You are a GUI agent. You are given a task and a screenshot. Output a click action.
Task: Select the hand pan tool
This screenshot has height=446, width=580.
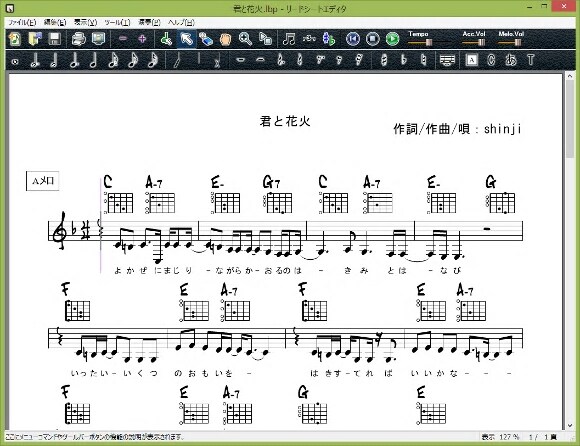225,39
